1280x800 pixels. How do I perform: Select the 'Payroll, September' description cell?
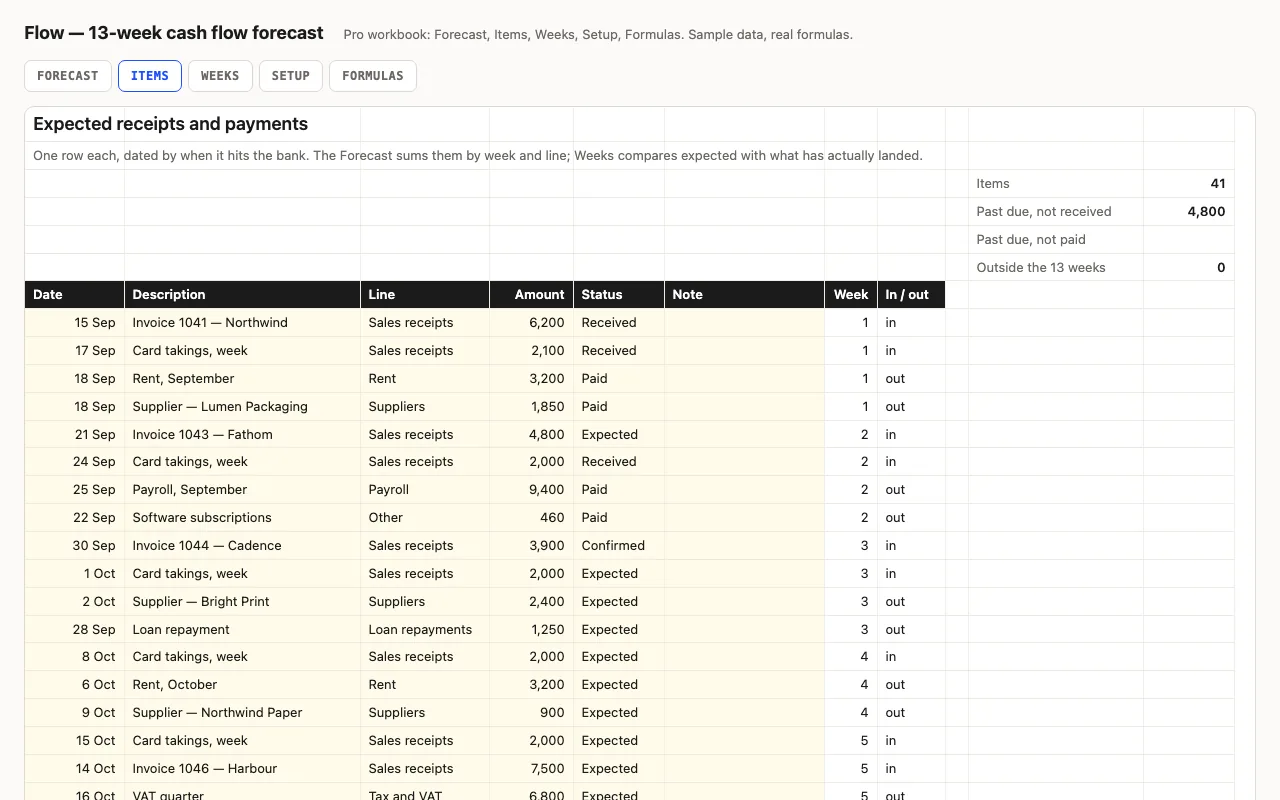243,490
